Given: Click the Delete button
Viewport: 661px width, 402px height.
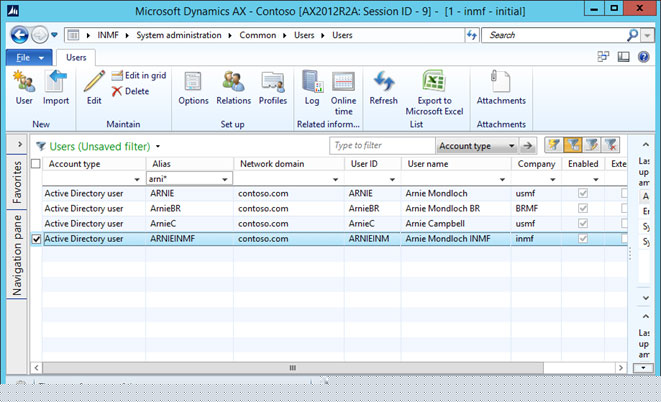Looking at the screenshot, I should tap(131, 91).
